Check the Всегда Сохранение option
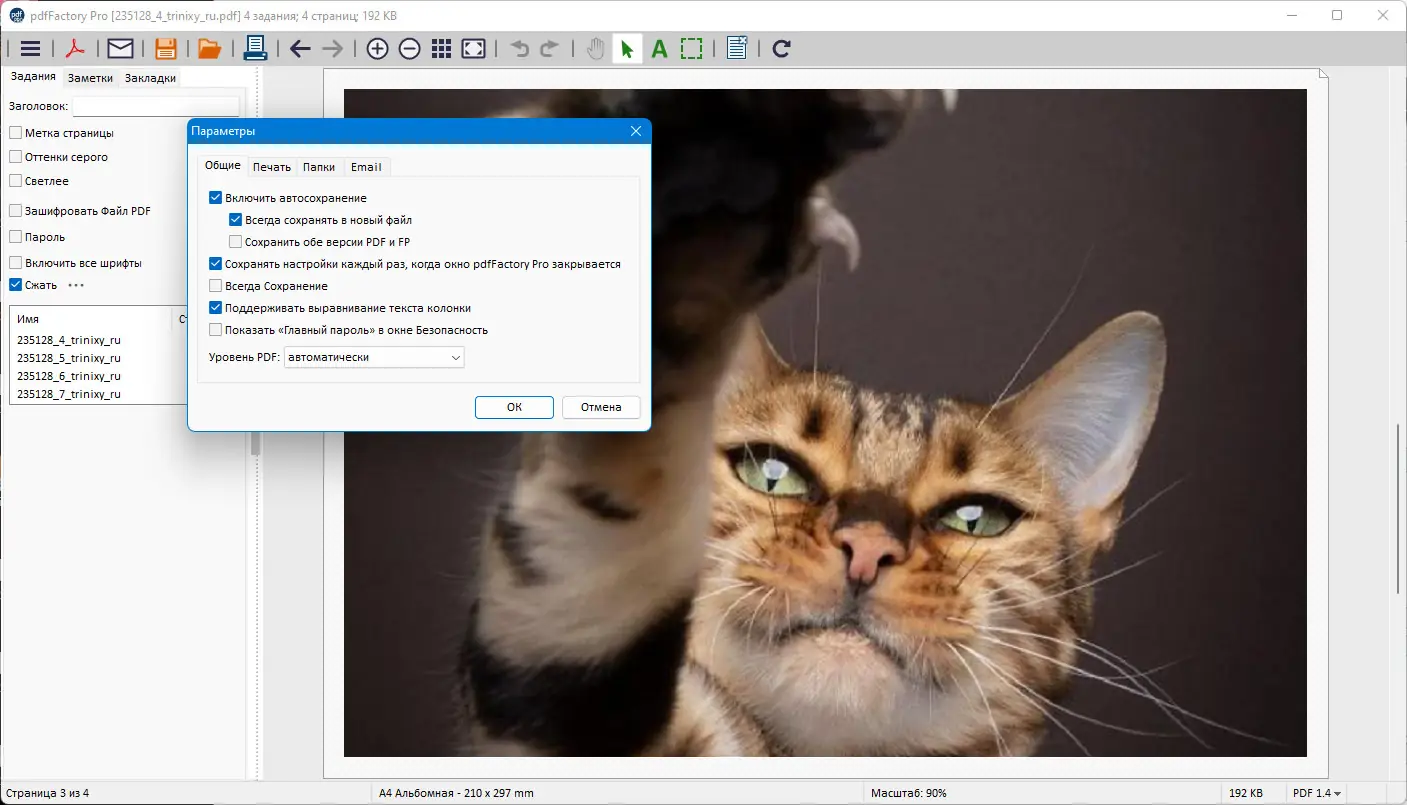 pyautogui.click(x=215, y=286)
